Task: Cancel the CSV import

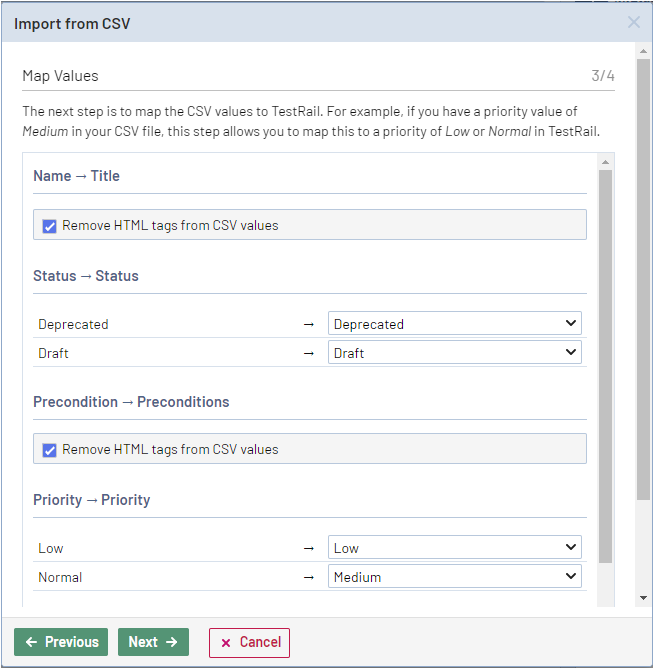Action: tap(250, 642)
